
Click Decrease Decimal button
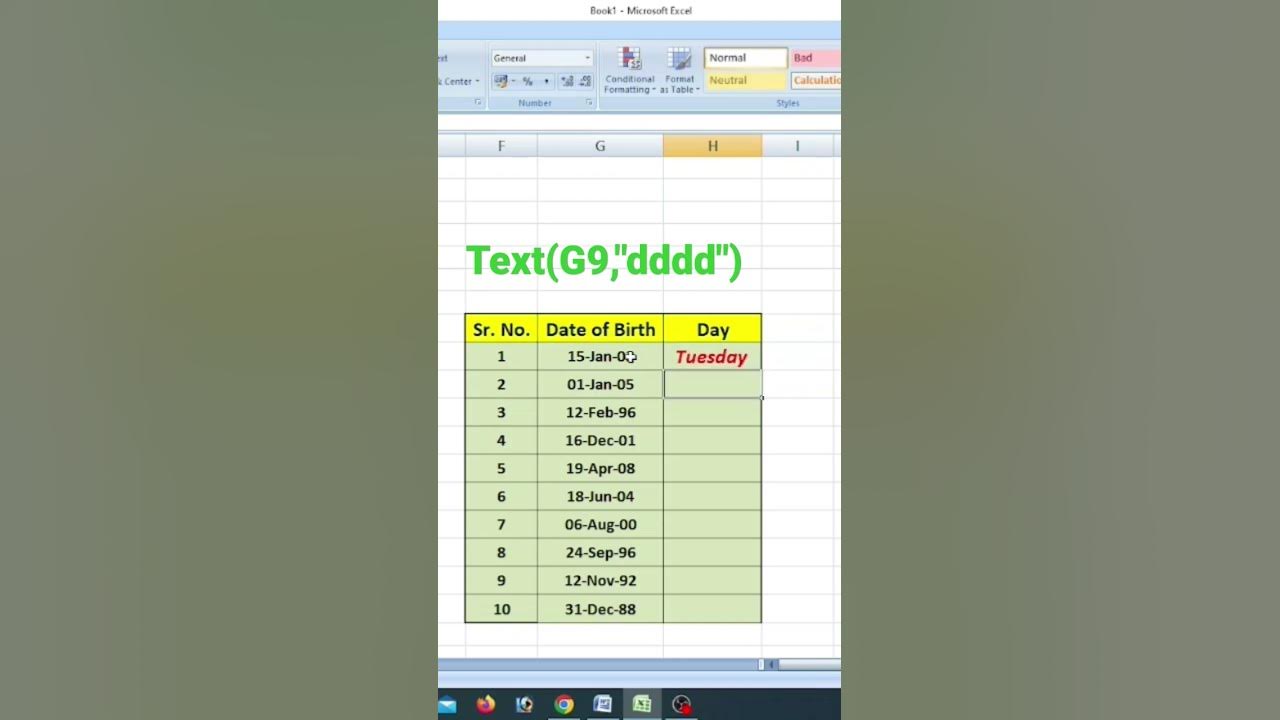[x=585, y=81]
